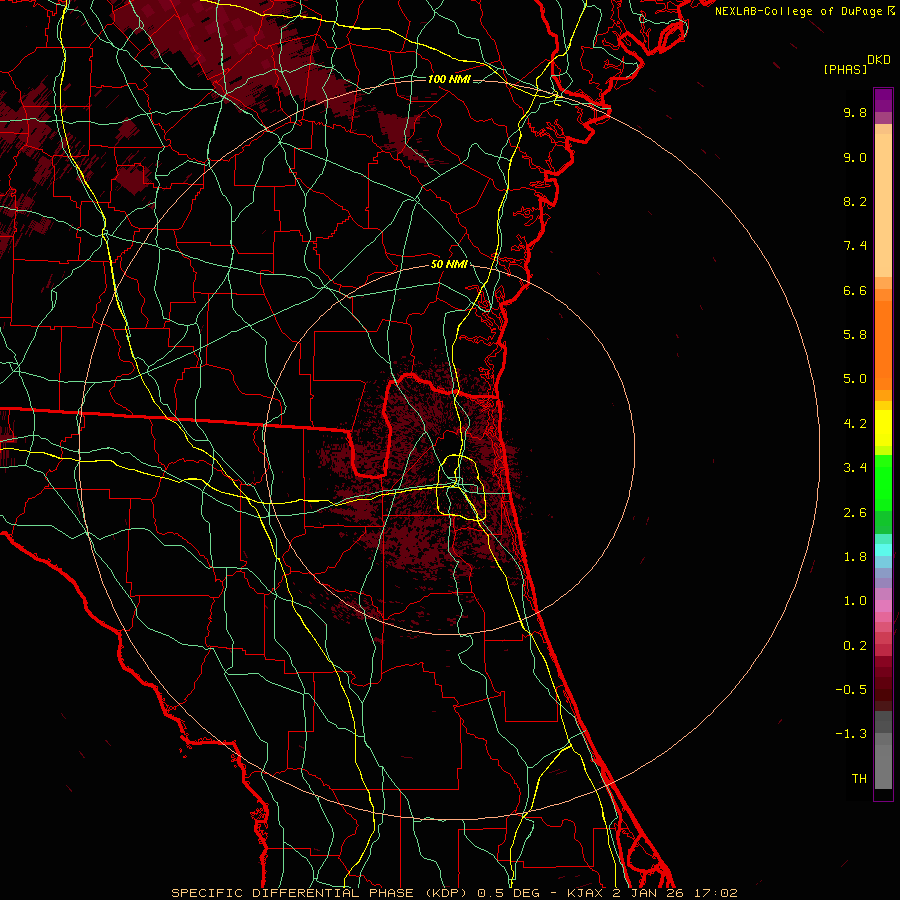The height and width of the screenshot is (900, 900).
Task: Click the [PHAS] units label
Action: (845, 69)
